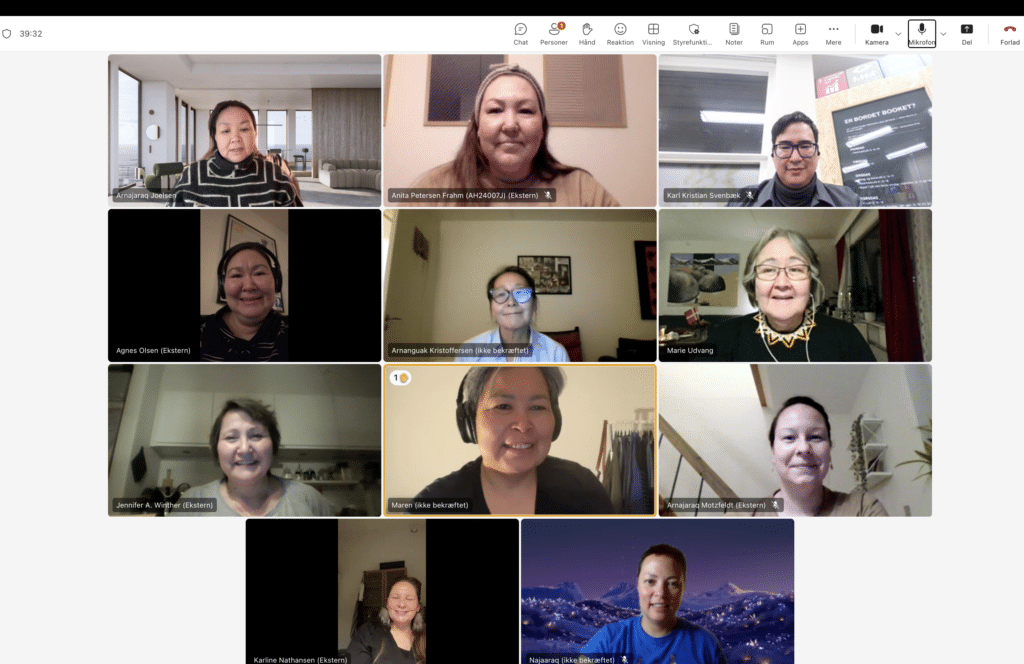Expand the Mikrofon options arrow

pyautogui.click(x=943, y=33)
